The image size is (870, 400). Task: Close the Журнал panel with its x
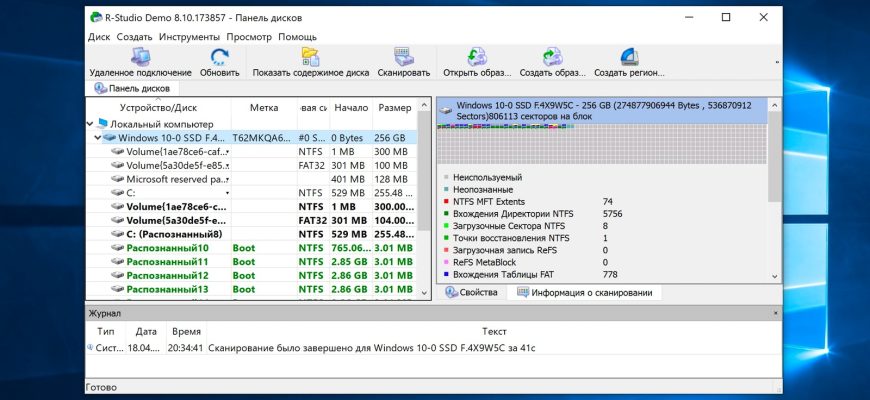click(775, 313)
